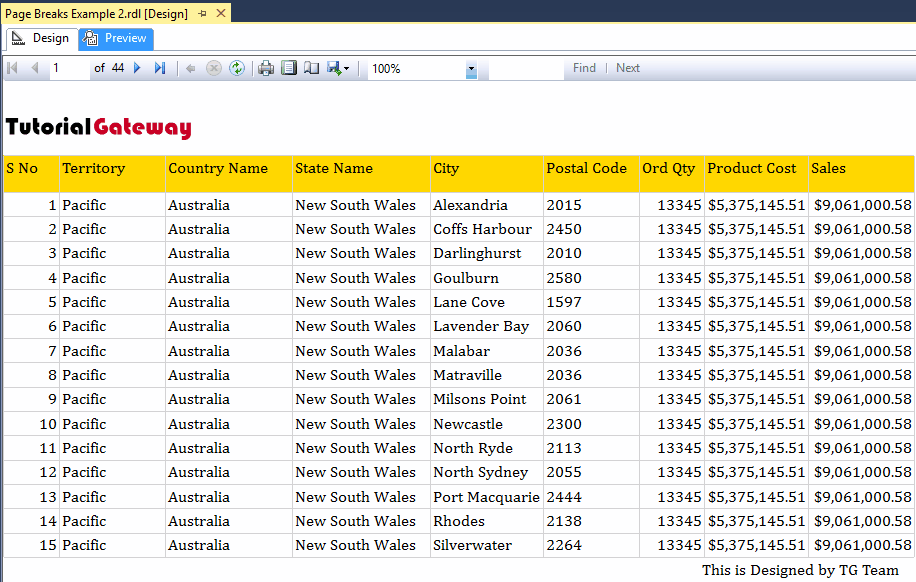Go to the next report page
The image size is (916, 582).
(137, 68)
